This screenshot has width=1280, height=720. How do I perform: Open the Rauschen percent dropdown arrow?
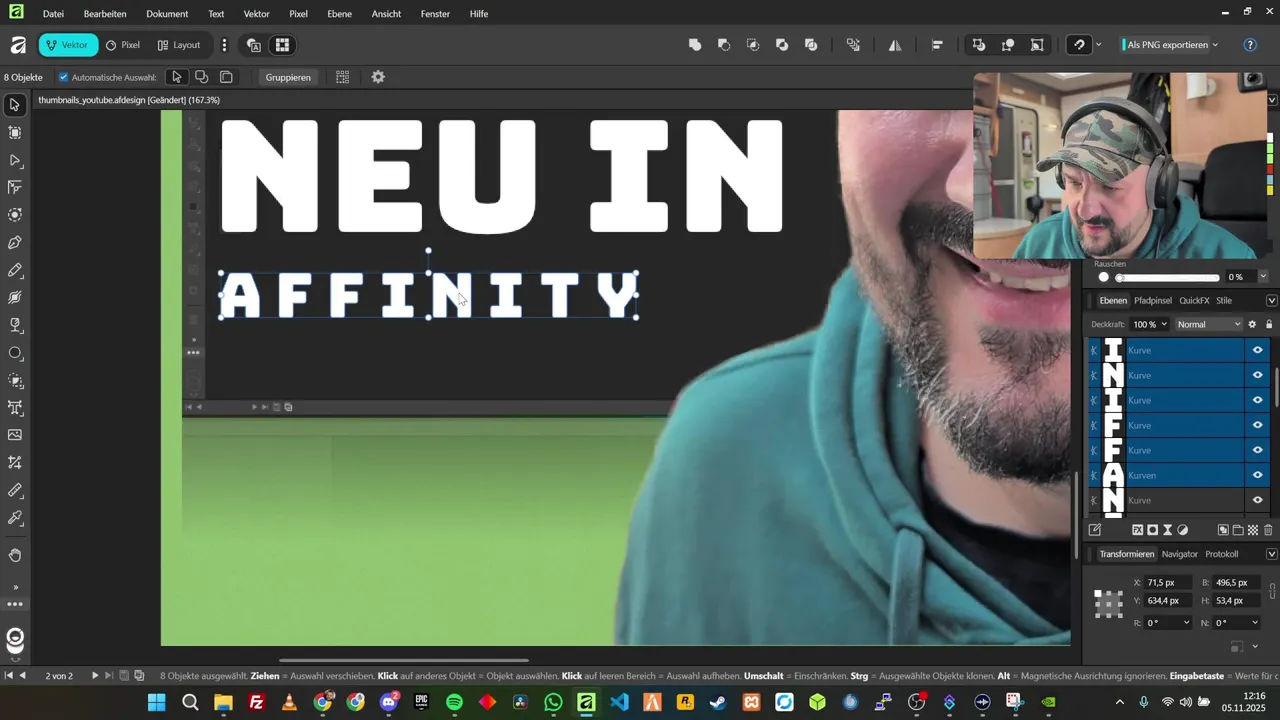(x=1263, y=277)
